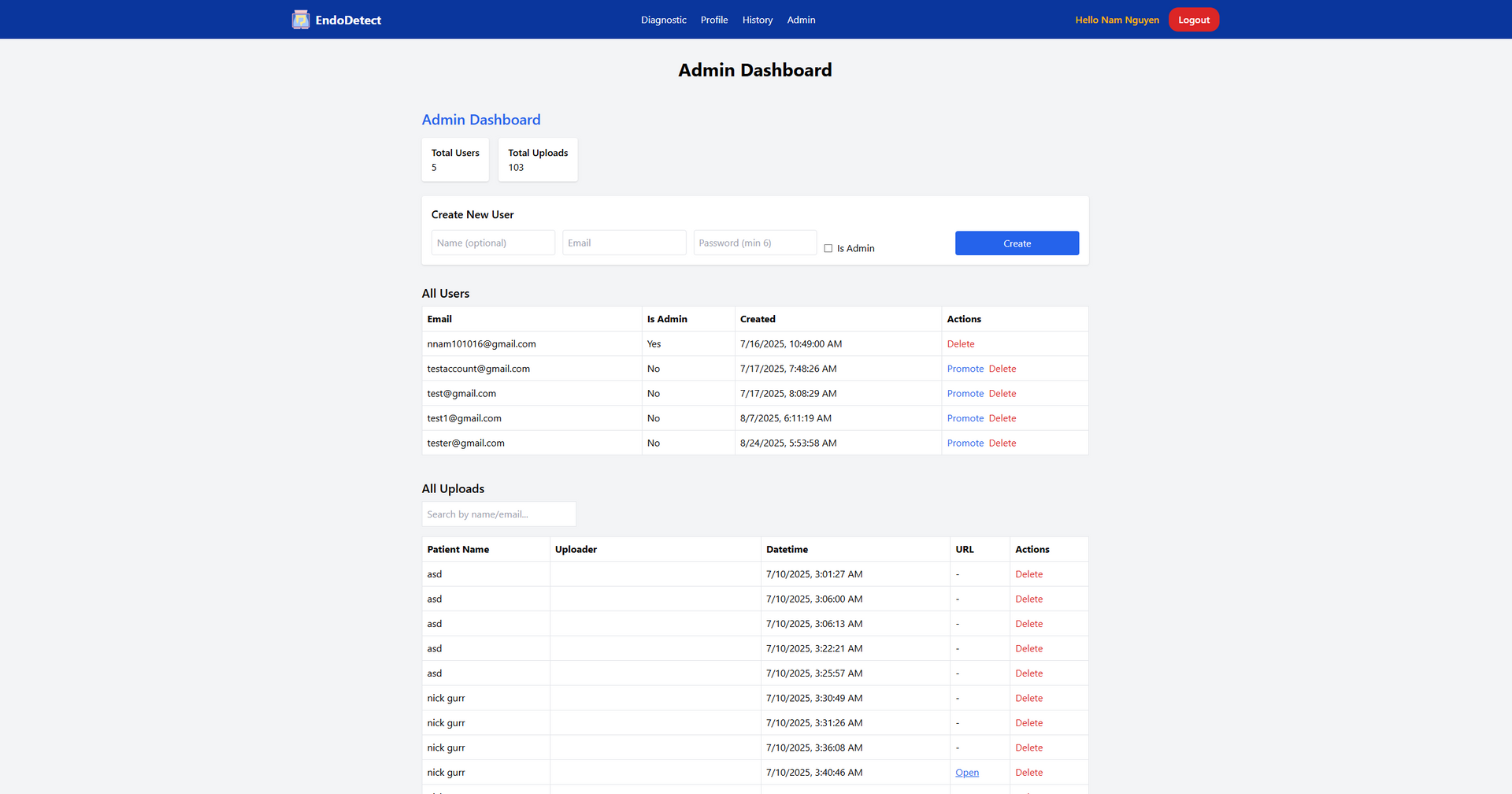
Task: Select the Admin nav item
Action: point(801,20)
